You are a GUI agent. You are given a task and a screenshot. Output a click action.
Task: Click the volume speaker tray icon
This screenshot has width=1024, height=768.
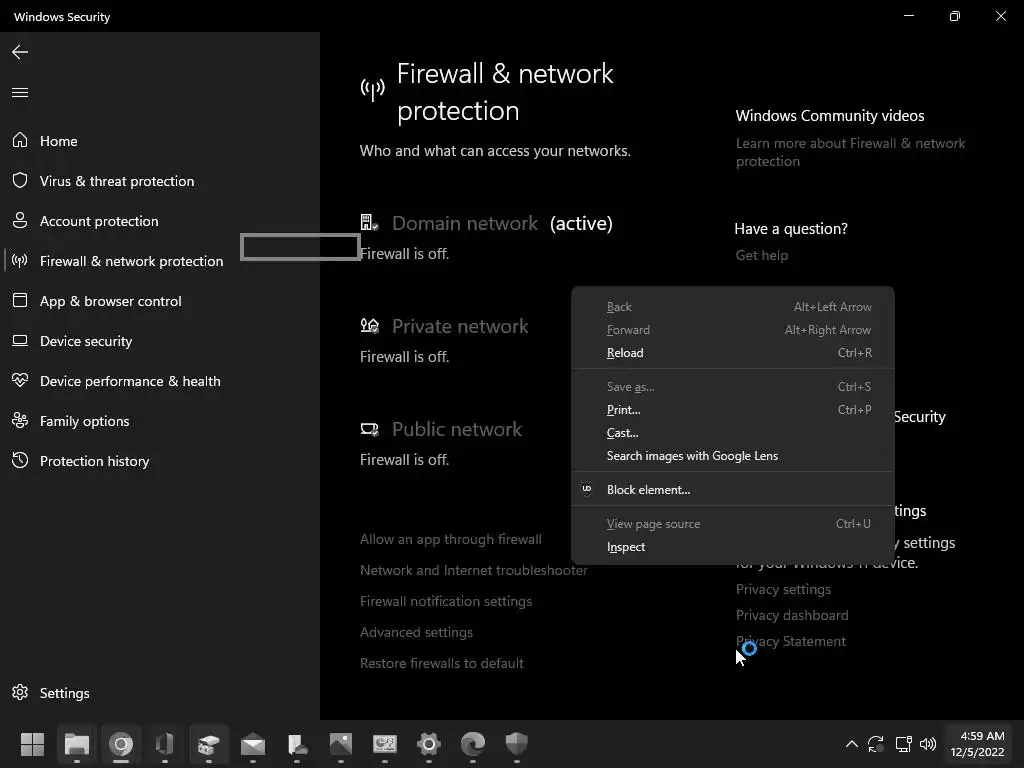point(927,744)
